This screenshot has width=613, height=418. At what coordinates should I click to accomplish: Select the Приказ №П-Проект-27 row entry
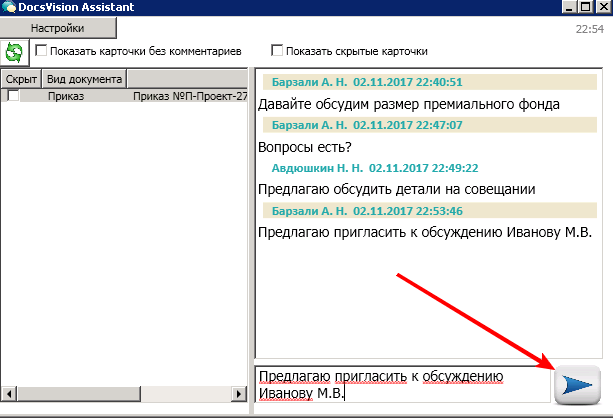tap(190, 96)
